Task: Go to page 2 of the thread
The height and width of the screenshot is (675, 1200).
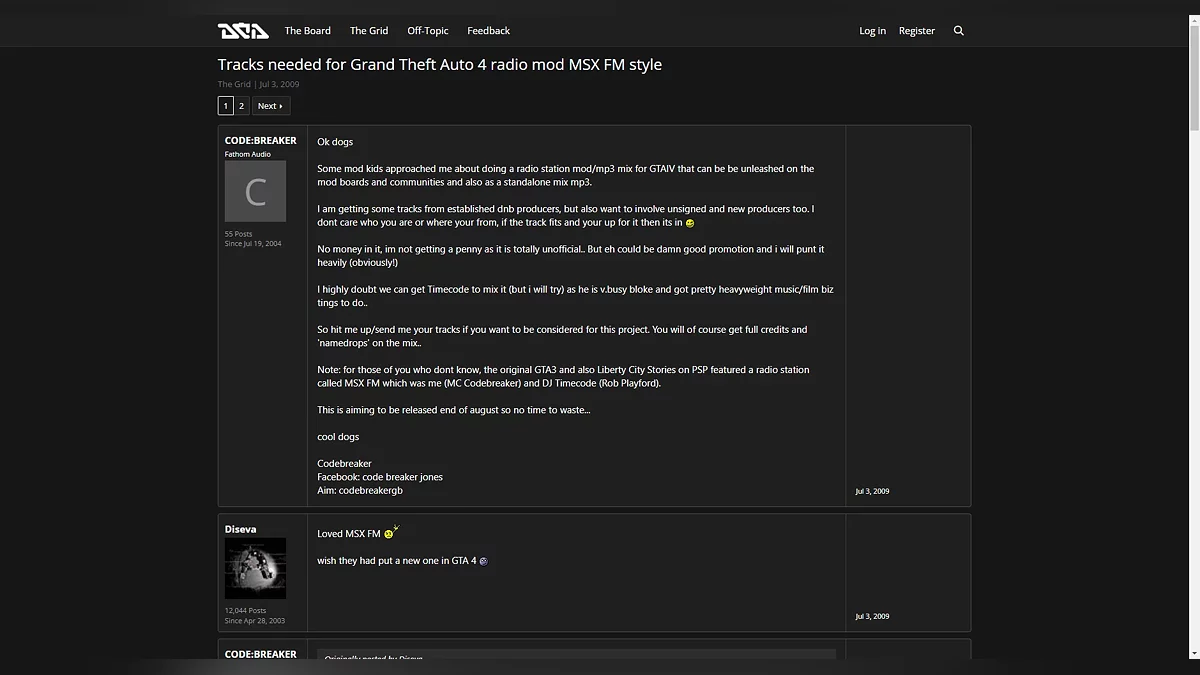Action: pos(241,106)
